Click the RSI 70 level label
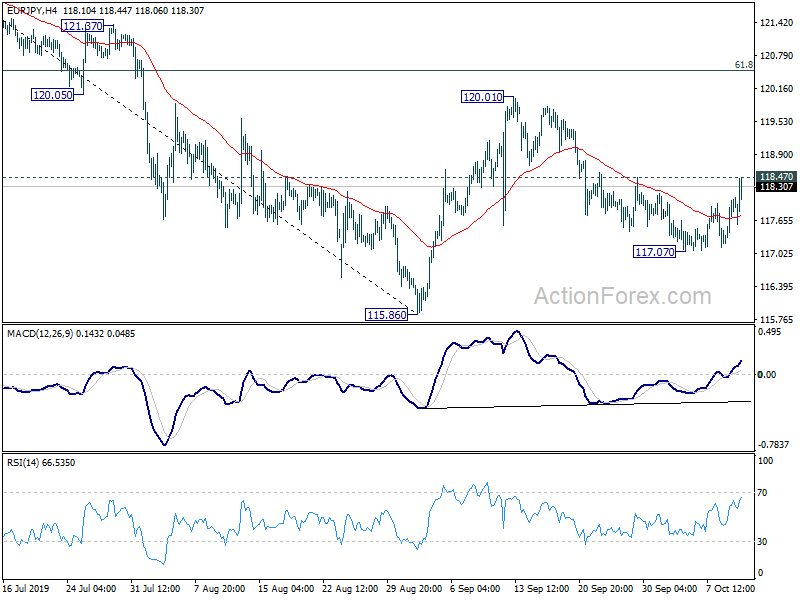The image size is (800, 600). click(762, 493)
